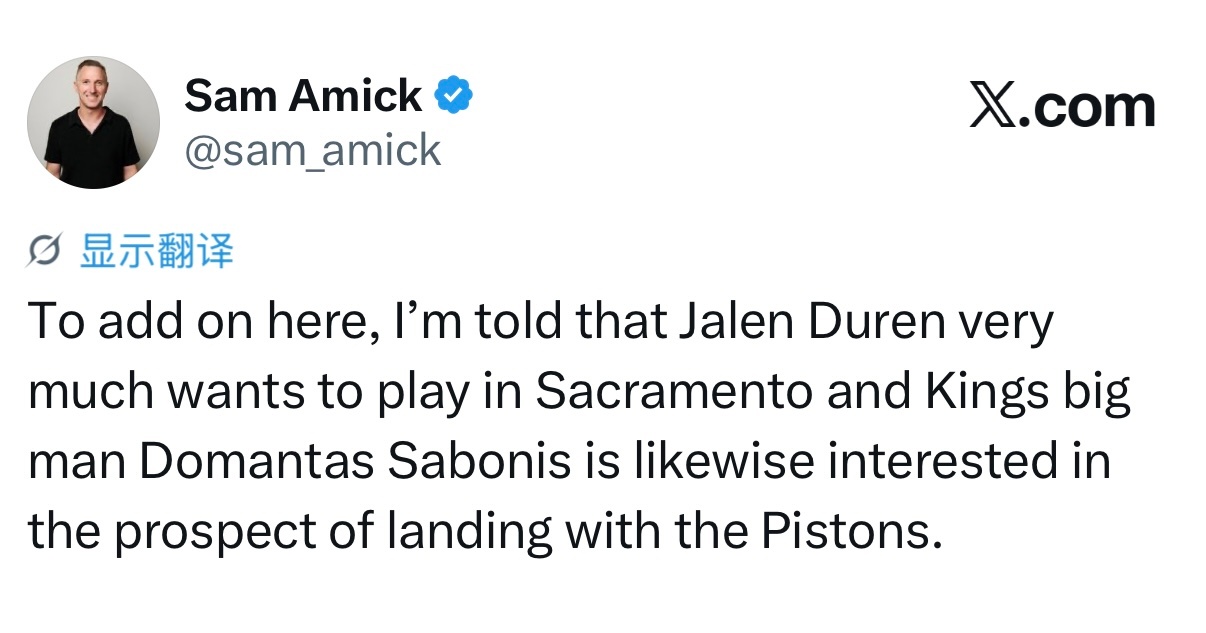Show translation via 显示翻译 link
The height and width of the screenshot is (633, 1206).
pos(156,253)
